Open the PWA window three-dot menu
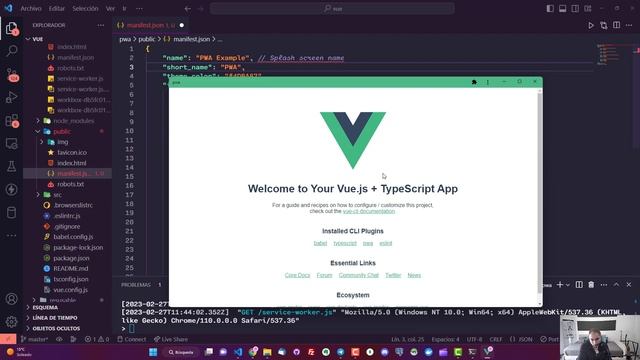This screenshot has height=360, width=640. pos(488,82)
